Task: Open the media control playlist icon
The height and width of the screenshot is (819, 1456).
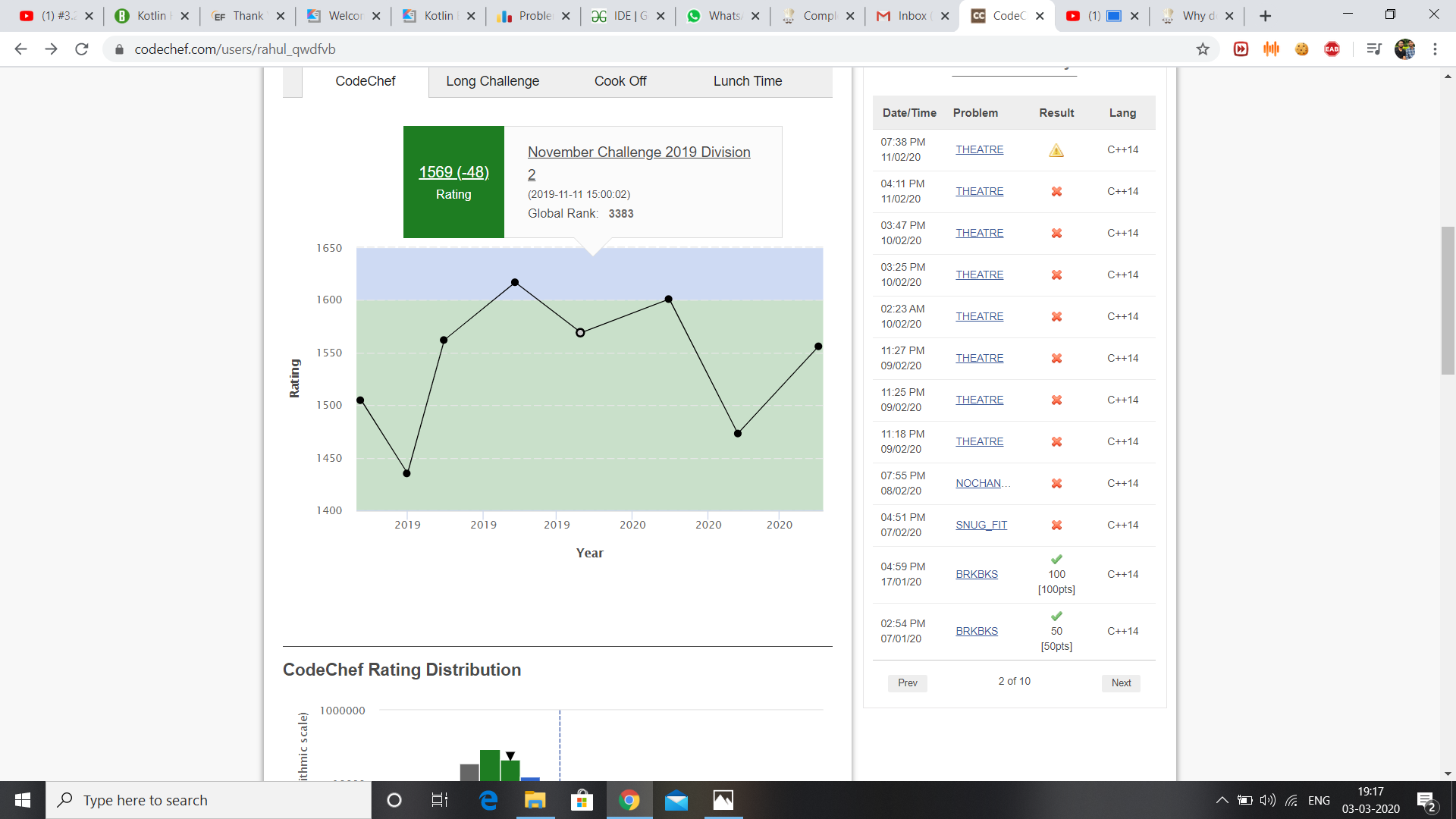Action: pos(1373,49)
